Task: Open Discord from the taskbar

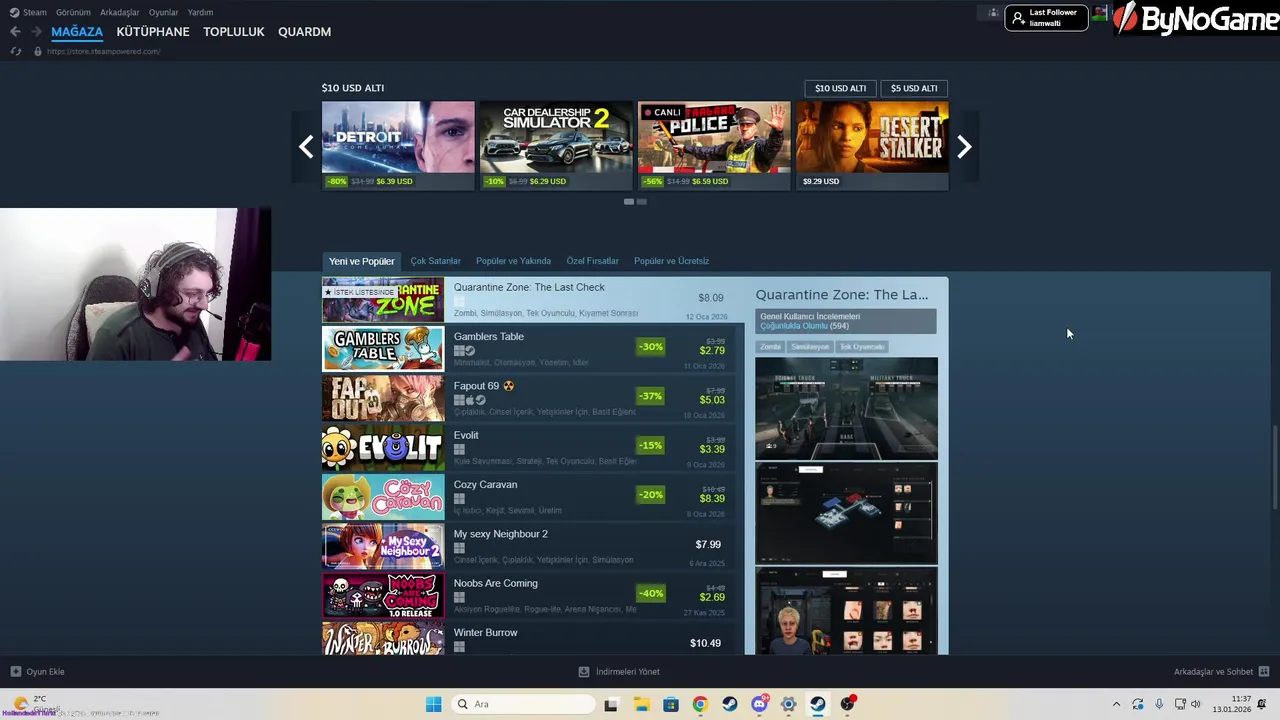Action: (759, 704)
